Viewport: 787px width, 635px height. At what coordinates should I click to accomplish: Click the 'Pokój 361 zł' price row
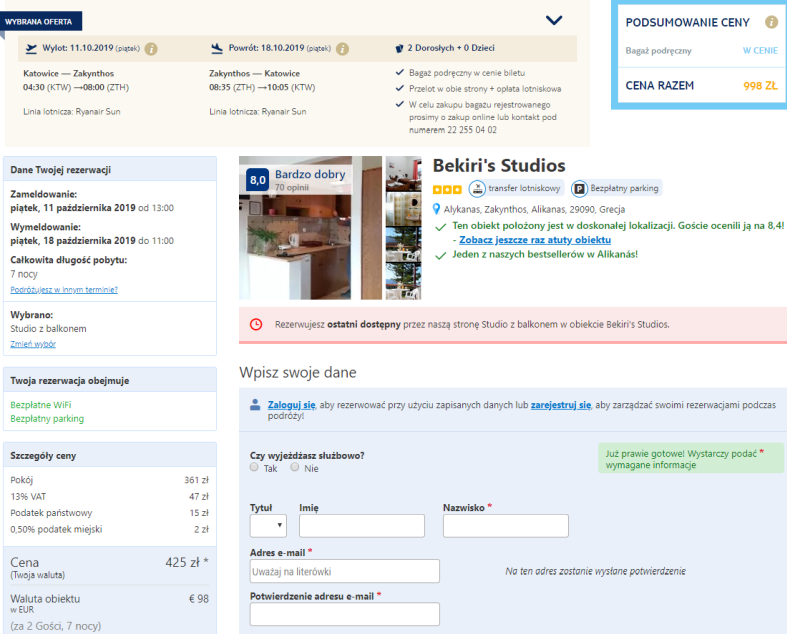click(109, 480)
